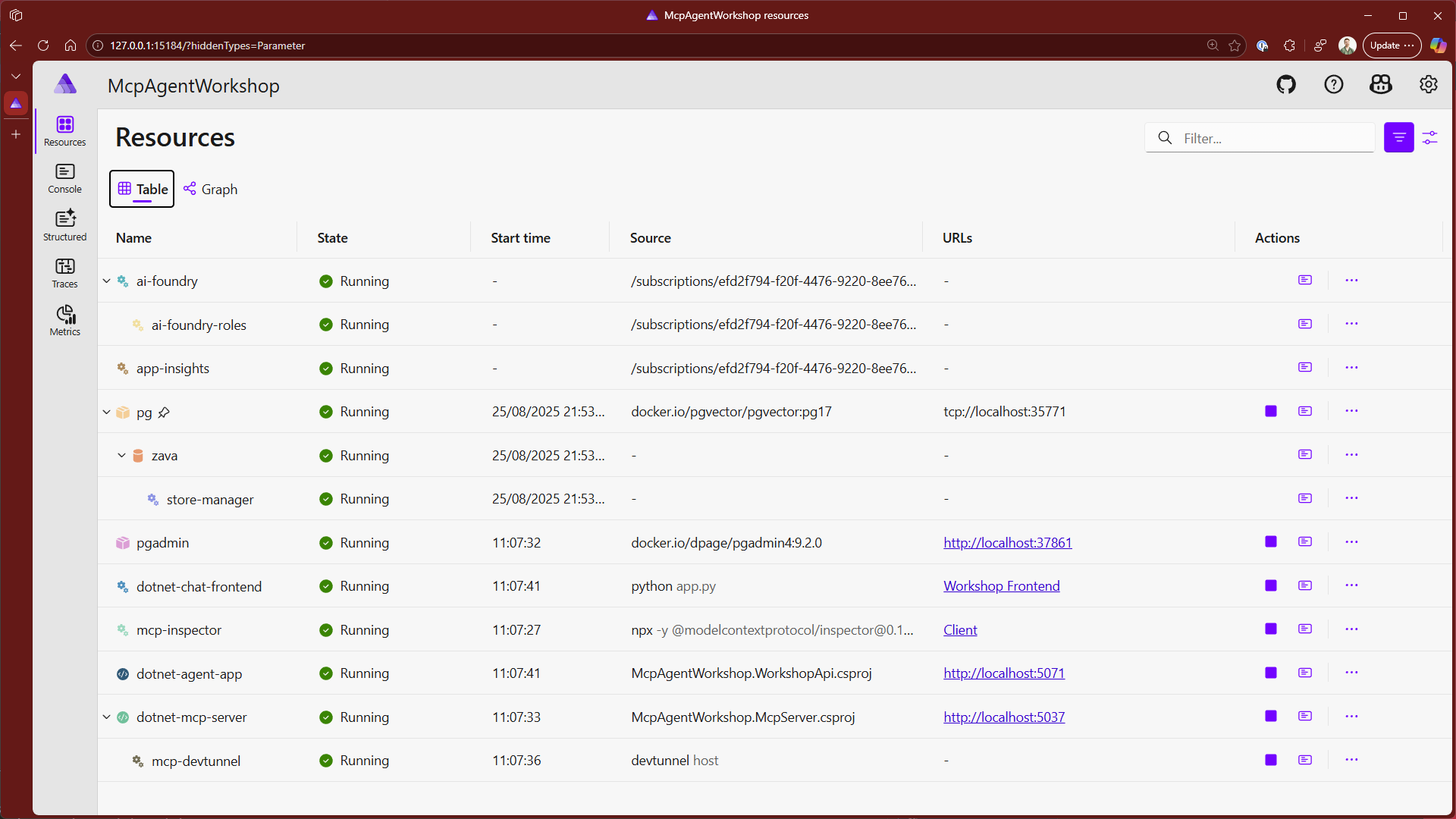Open the Workshop Frontend link
This screenshot has width=1456, height=819.
point(1001,586)
